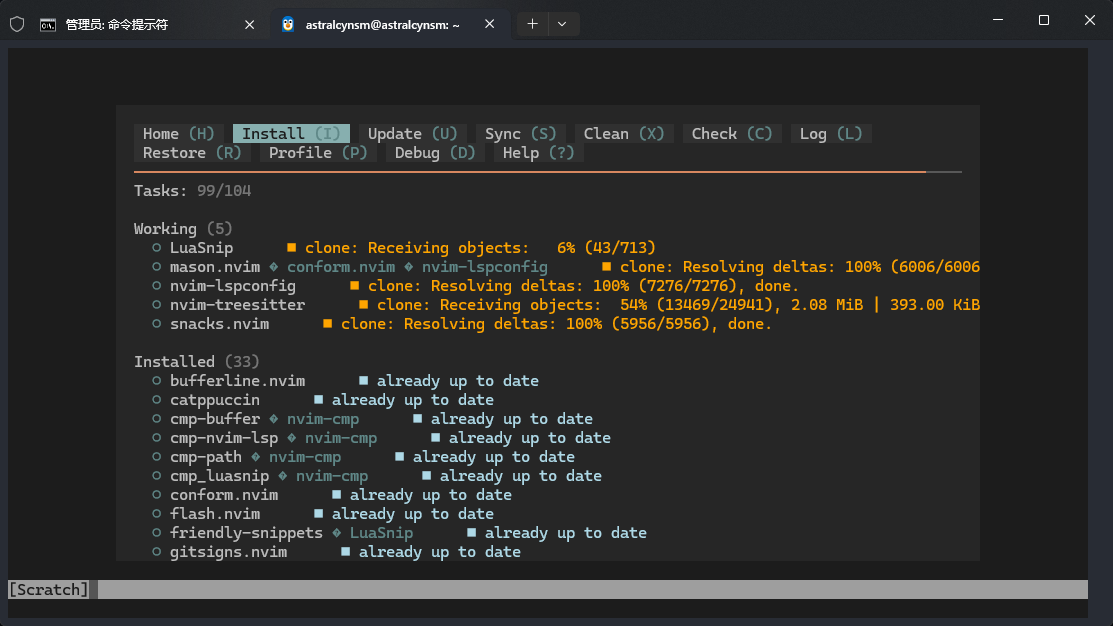Click the command prompt tab icon
This screenshot has height=626, width=1113.
tap(48, 24)
